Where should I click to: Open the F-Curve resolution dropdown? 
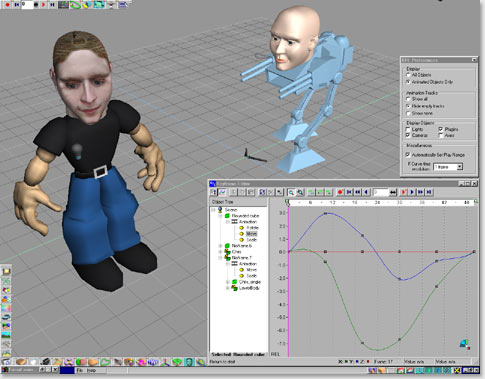460,167
